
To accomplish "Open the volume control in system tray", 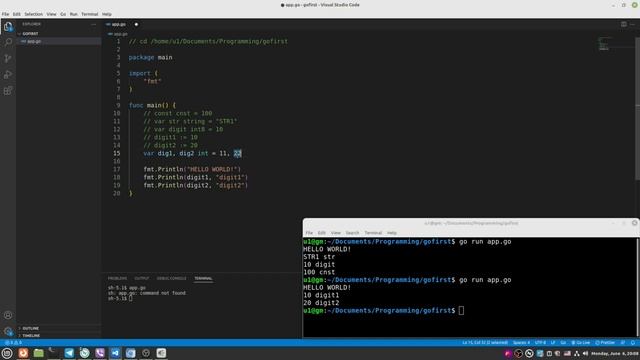I will coord(585,353).
